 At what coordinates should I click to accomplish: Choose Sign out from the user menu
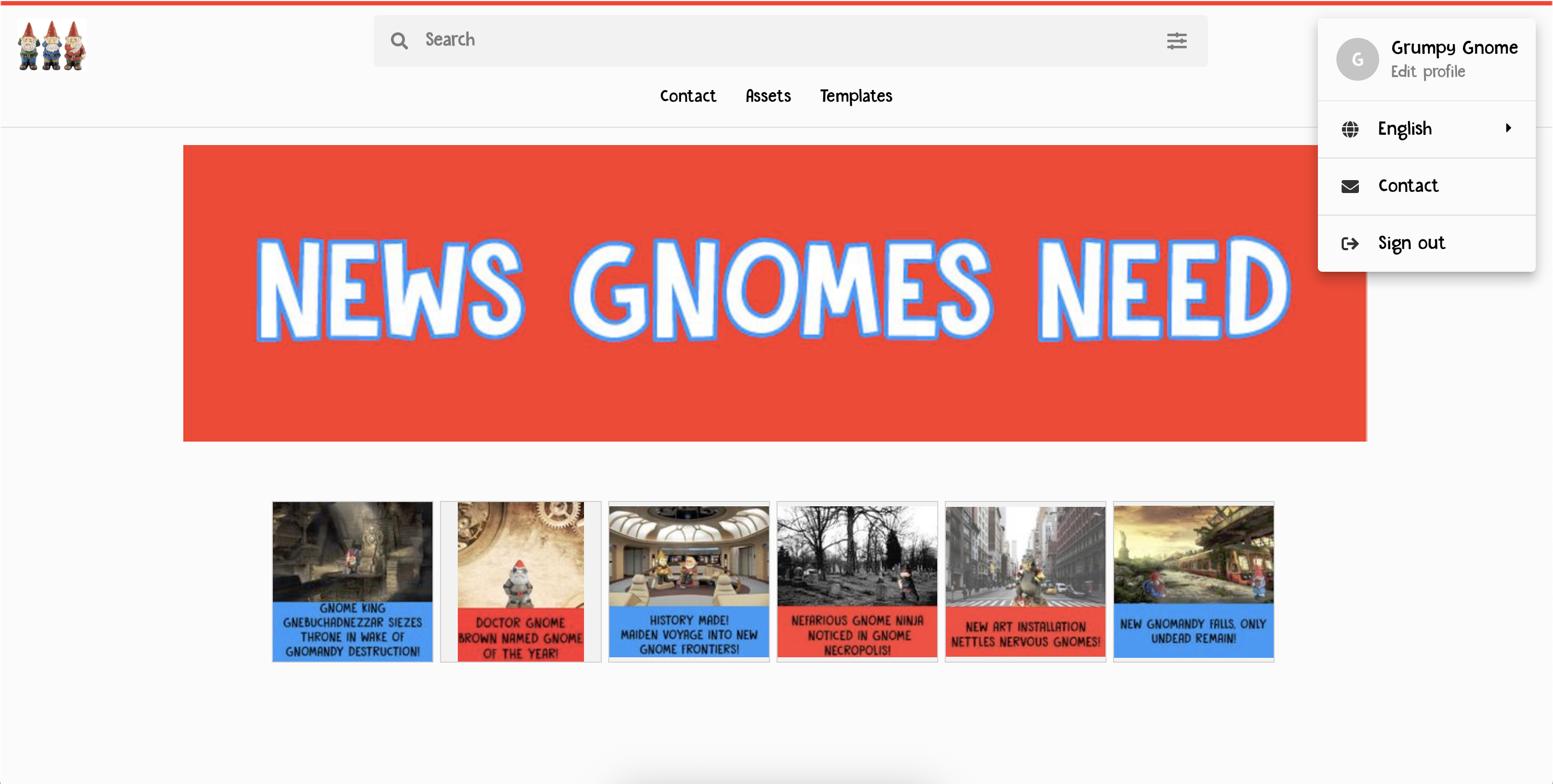[1411, 243]
